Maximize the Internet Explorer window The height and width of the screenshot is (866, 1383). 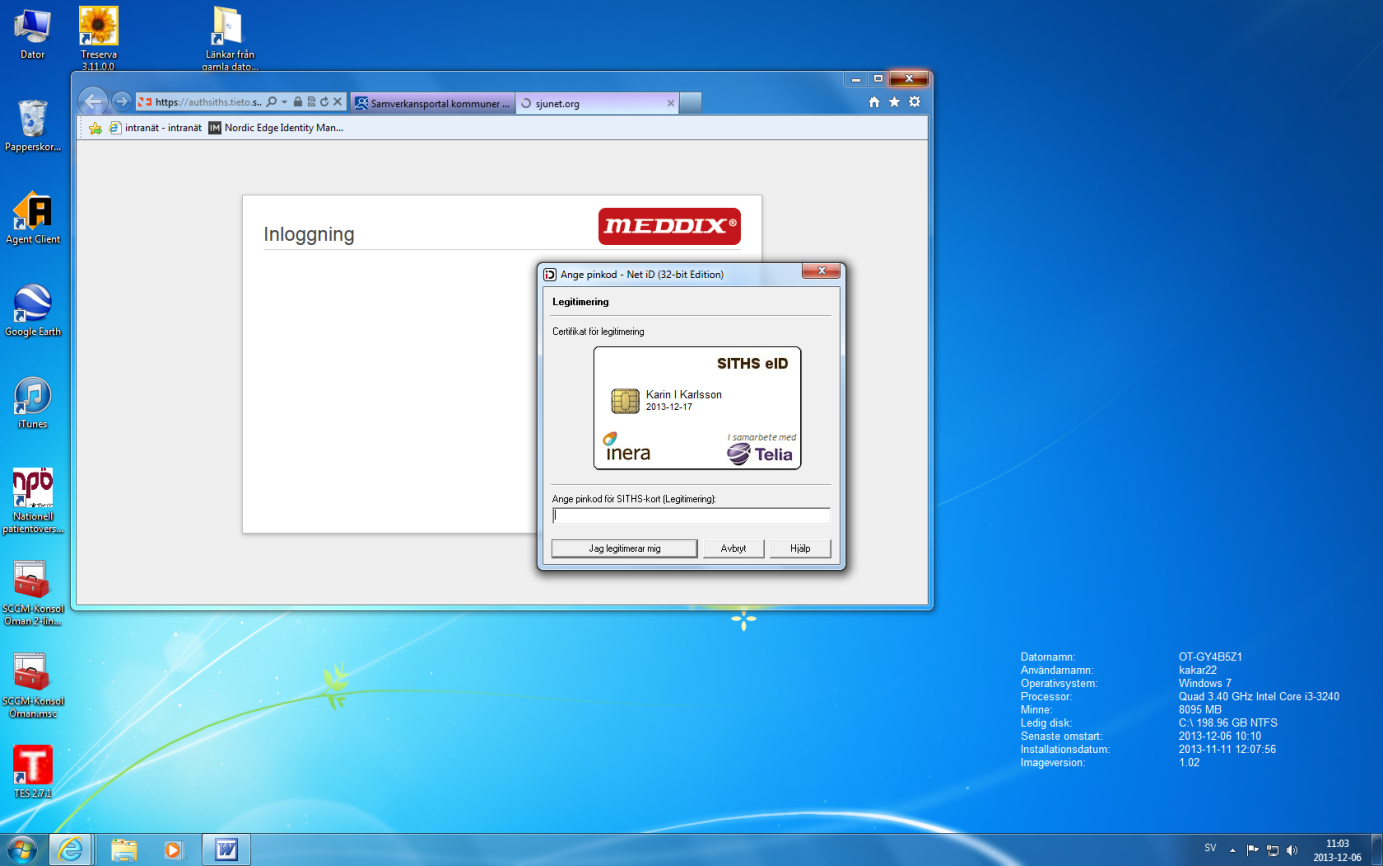[x=878, y=78]
